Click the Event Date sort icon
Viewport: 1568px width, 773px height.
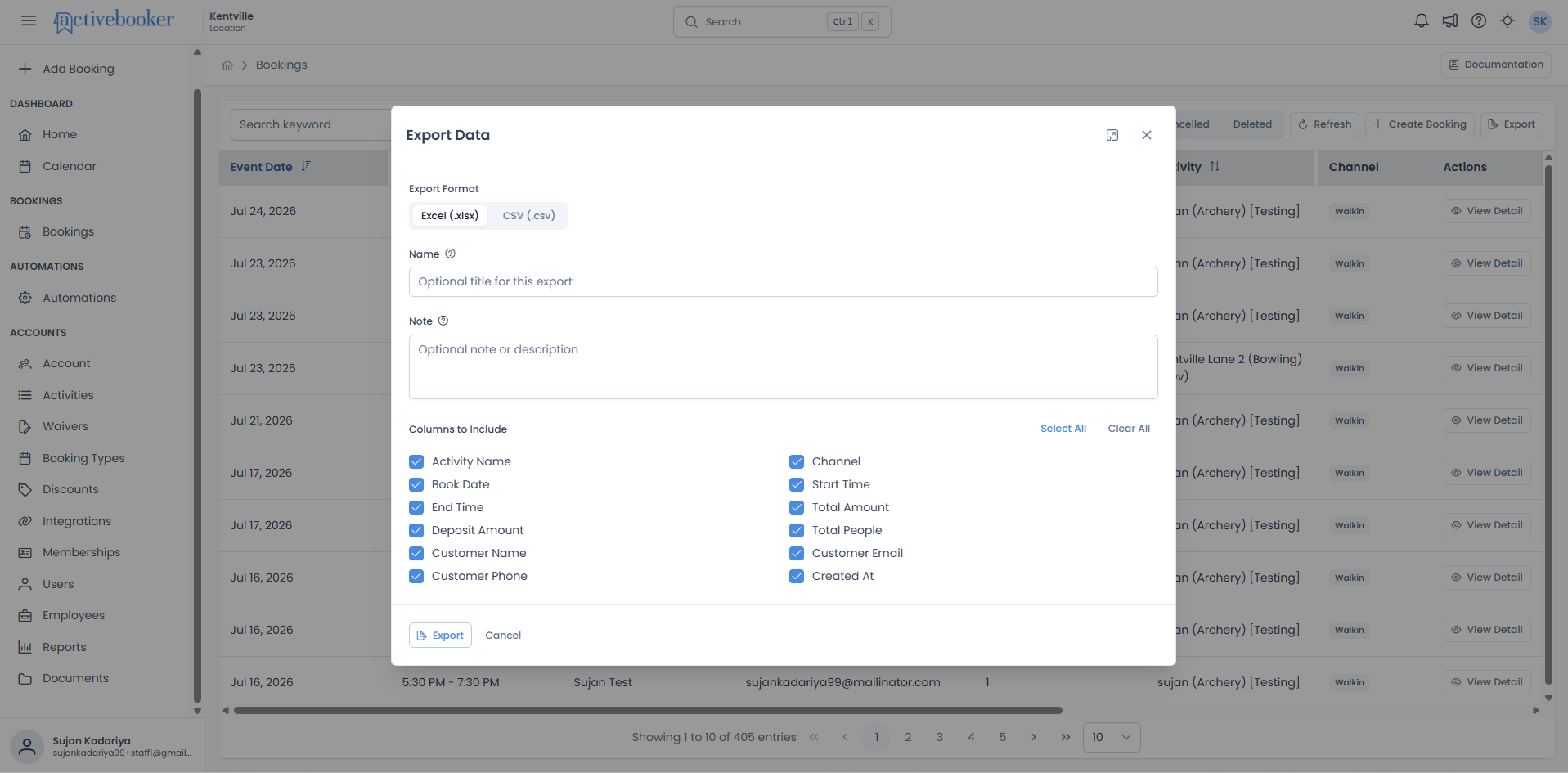click(306, 166)
